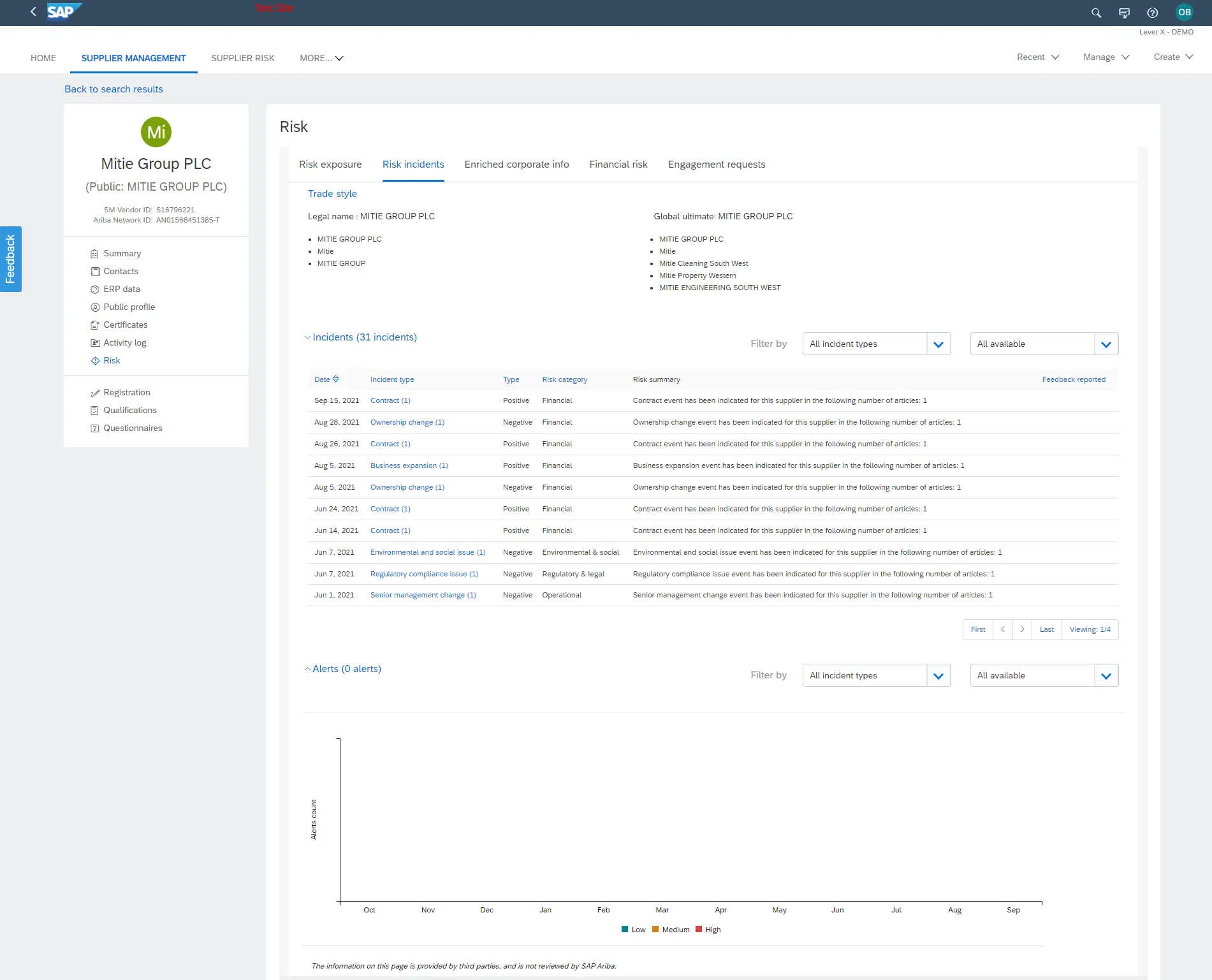Open the Enriched corporate info tab
Viewport: 1212px width, 980px height.
(516, 165)
